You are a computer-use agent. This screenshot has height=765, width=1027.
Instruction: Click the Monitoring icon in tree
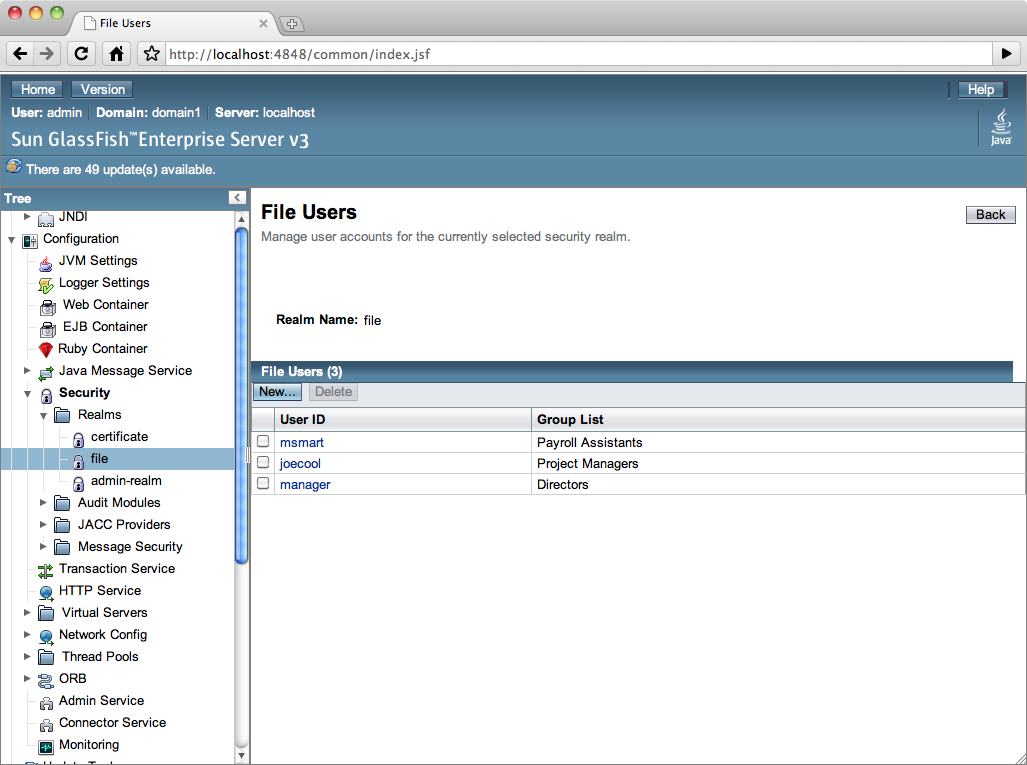click(x=46, y=747)
